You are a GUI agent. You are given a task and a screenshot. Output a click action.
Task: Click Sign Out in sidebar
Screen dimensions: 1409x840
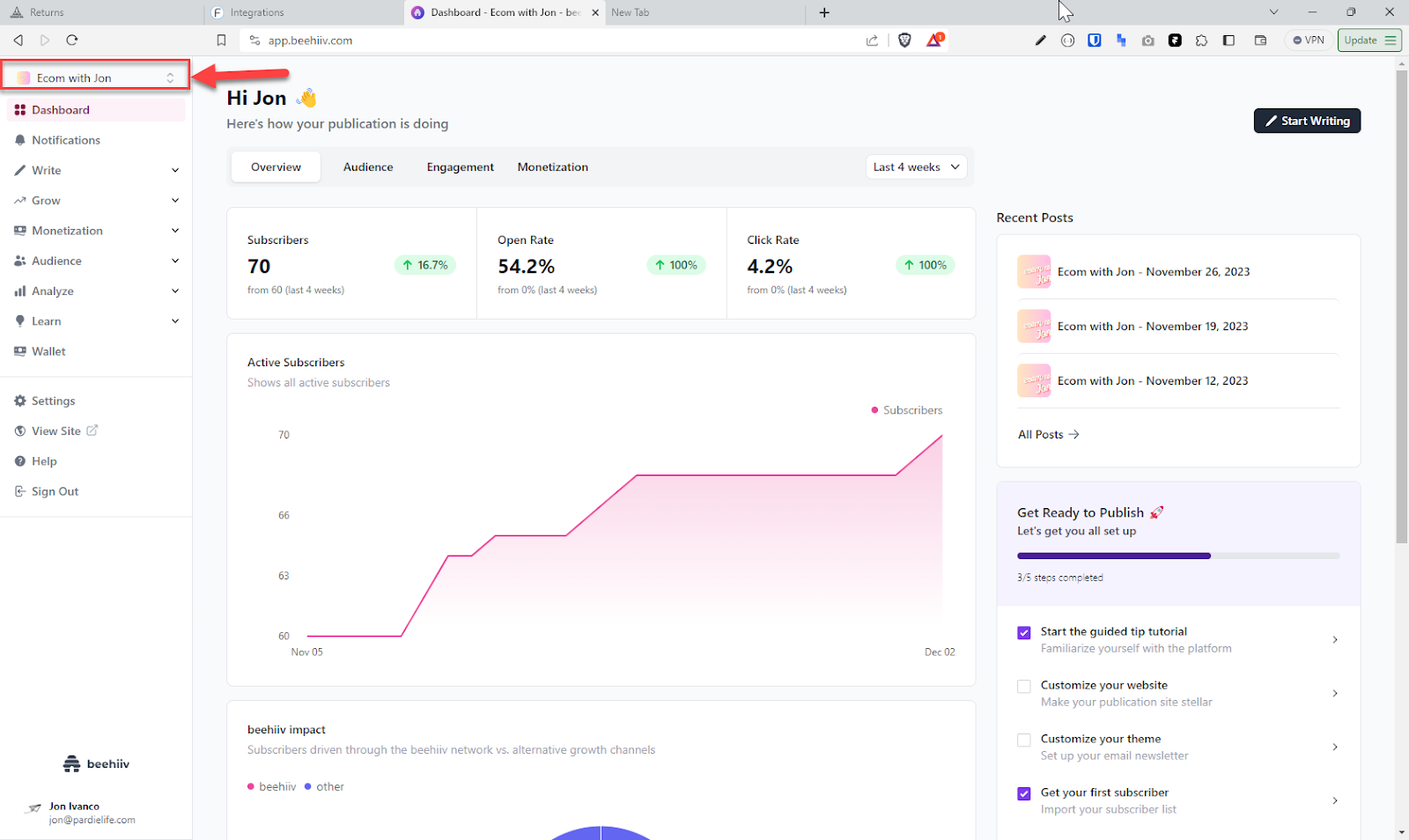96,491
